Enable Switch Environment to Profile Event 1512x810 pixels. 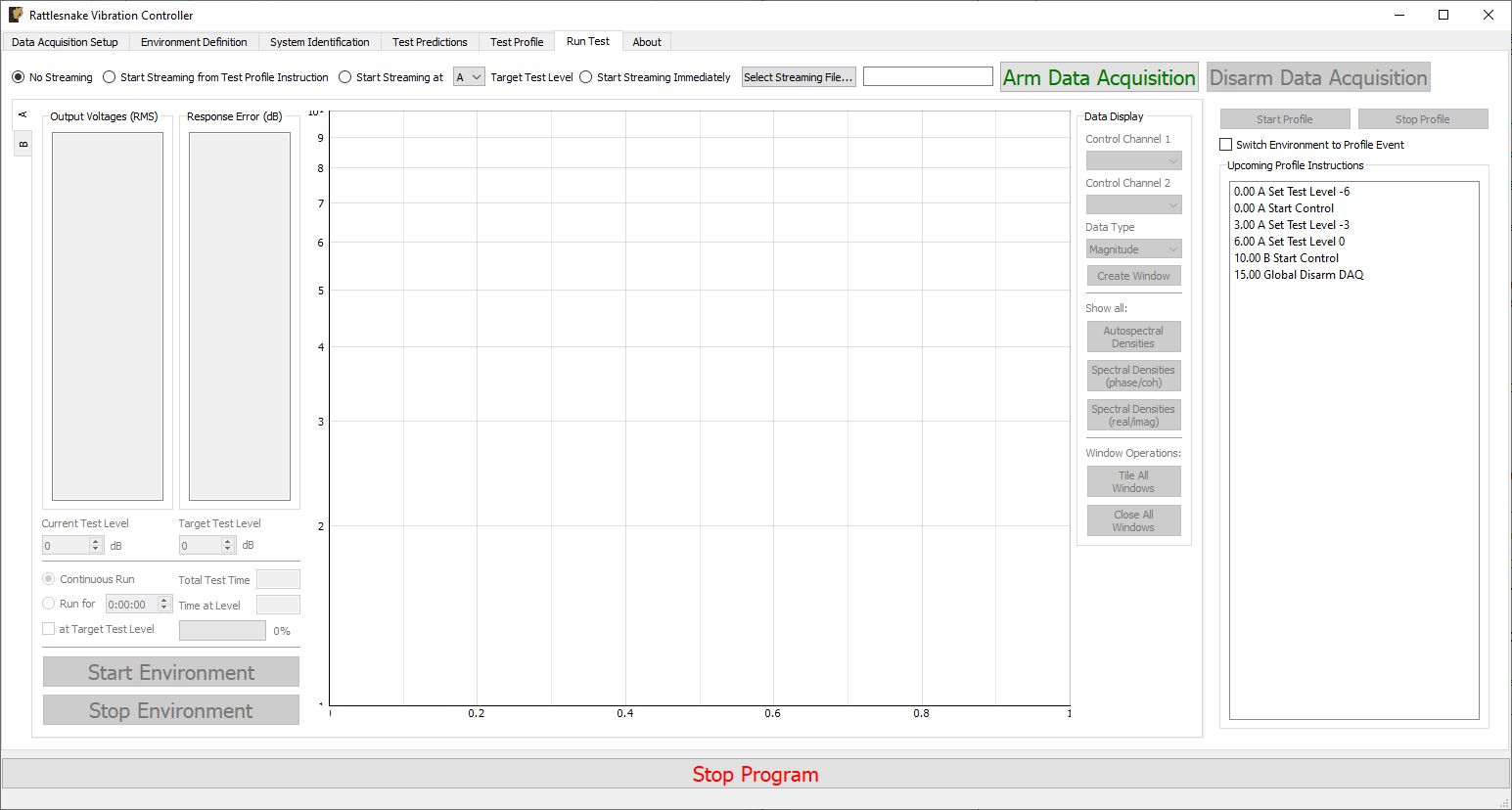click(x=1225, y=144)
